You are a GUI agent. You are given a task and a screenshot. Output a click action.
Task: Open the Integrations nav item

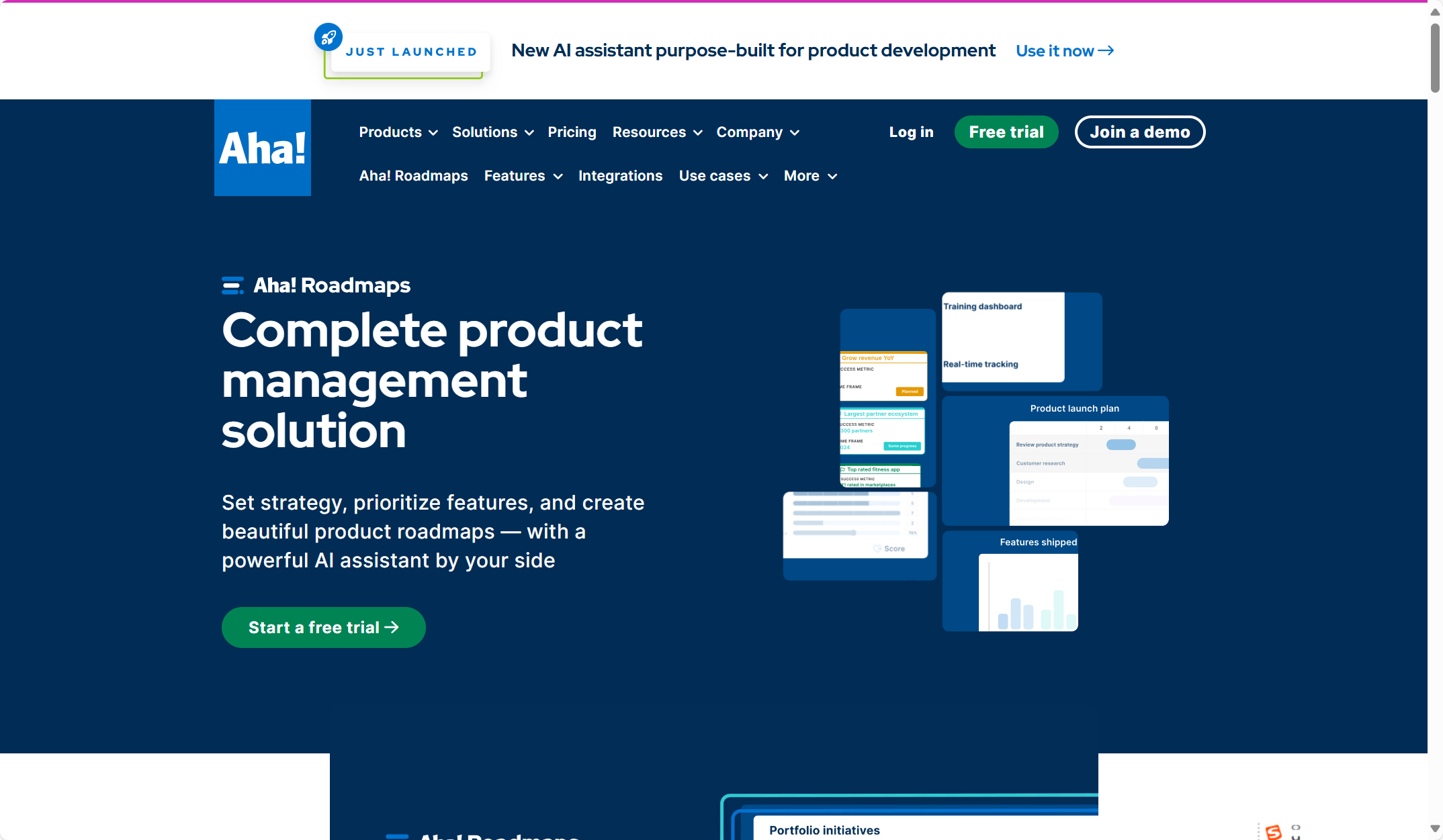[x=620, y=176]
